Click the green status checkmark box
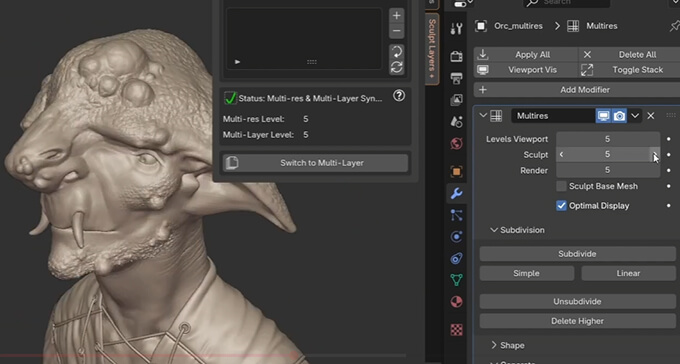The width and height of the screenshot is (680, 364). [x=230, y=98]
